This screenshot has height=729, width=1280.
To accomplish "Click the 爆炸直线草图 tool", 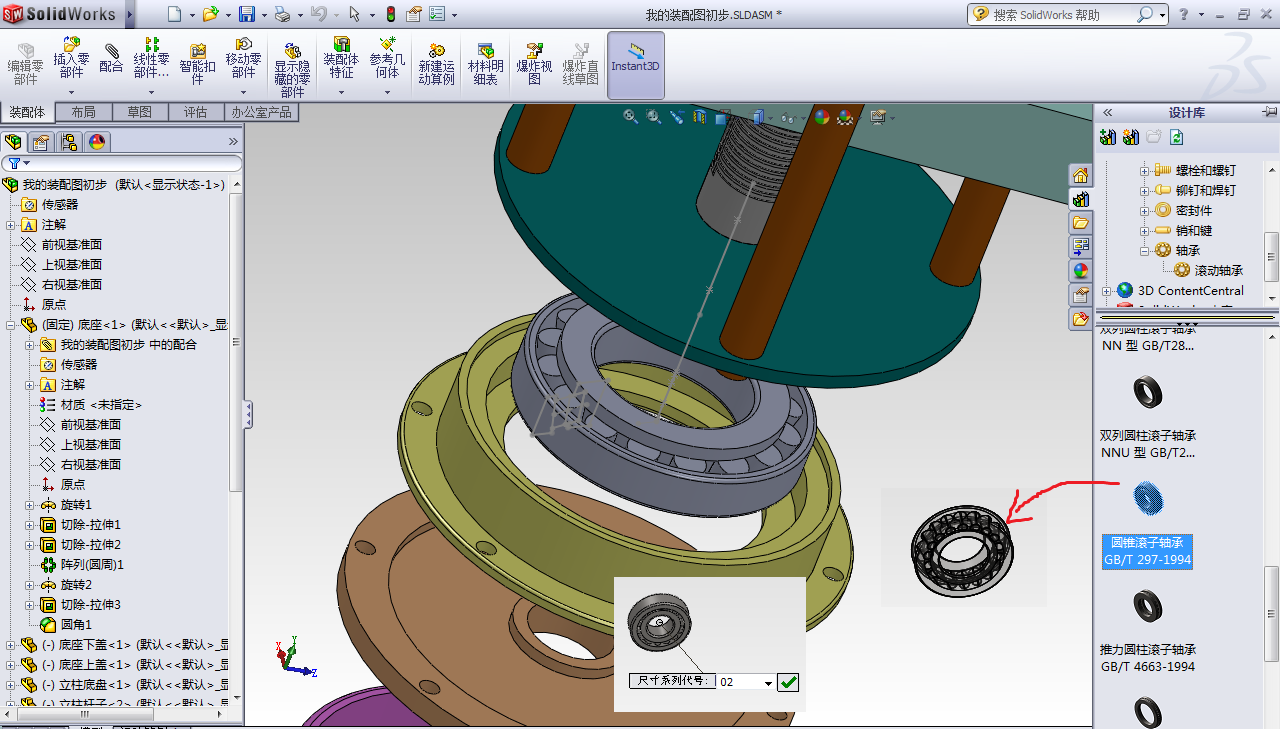I will [x=580, y=64].
